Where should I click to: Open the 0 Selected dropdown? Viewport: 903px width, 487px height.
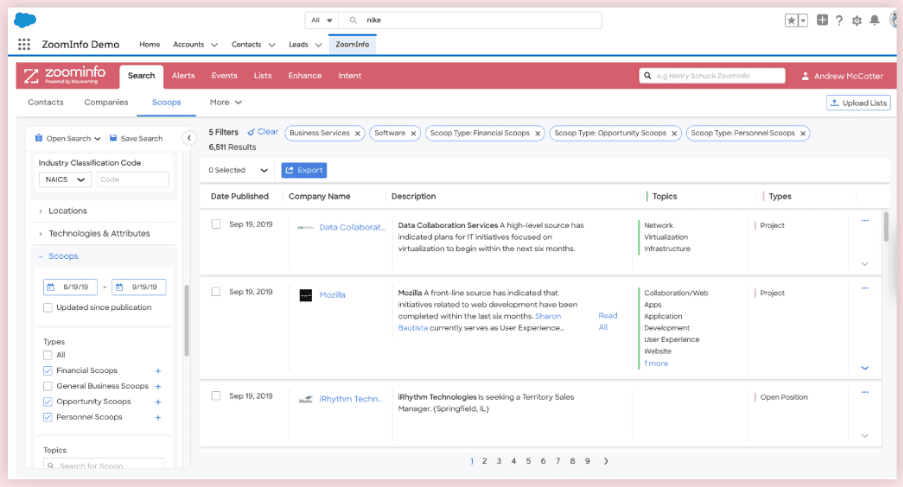pos(238,170)
